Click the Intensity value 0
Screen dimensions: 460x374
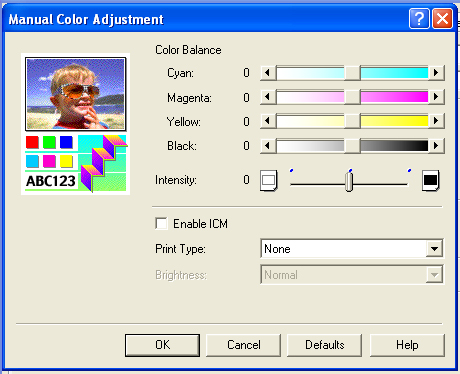click(x=246, y=180)
